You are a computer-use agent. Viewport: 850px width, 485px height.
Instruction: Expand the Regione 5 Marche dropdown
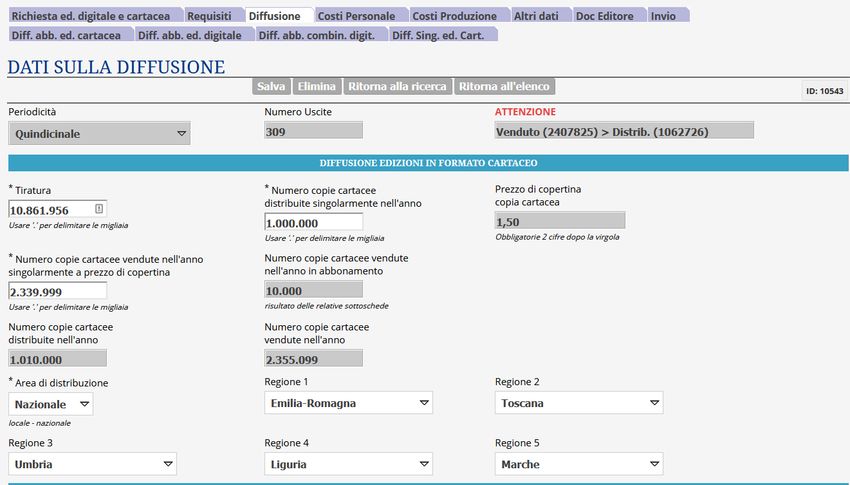(x=578, y=464)
